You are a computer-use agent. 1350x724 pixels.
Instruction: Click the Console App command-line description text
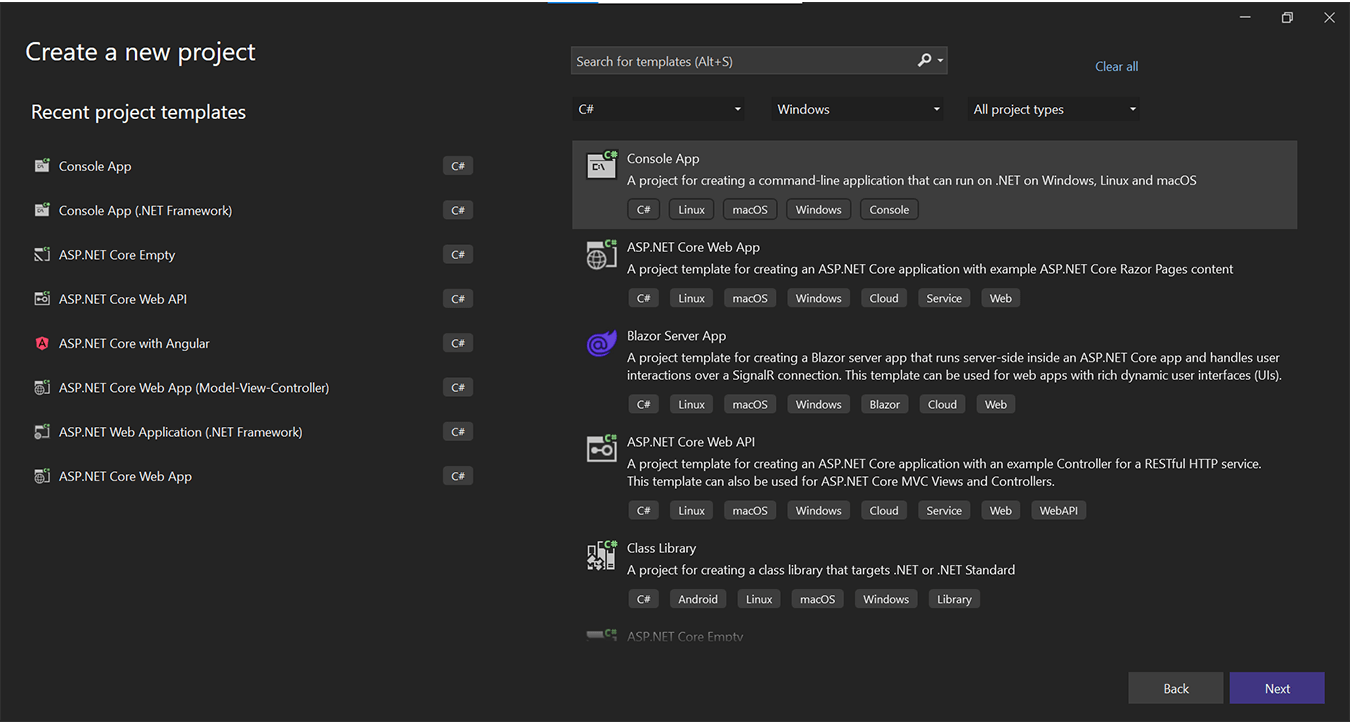pos(911,181)
